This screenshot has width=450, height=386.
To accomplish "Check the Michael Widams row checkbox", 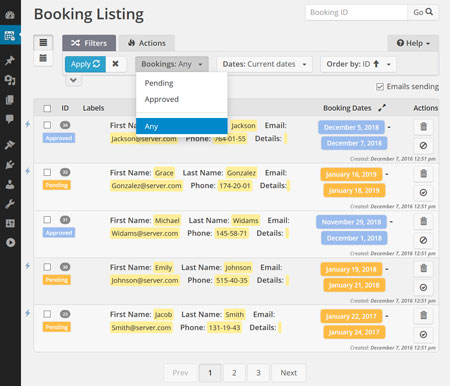I will click(x=47, y=220).
